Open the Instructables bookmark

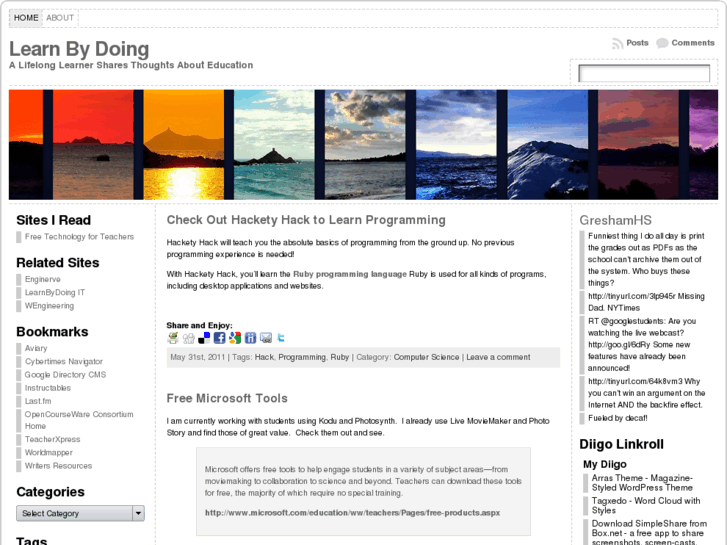coord(48,388)
